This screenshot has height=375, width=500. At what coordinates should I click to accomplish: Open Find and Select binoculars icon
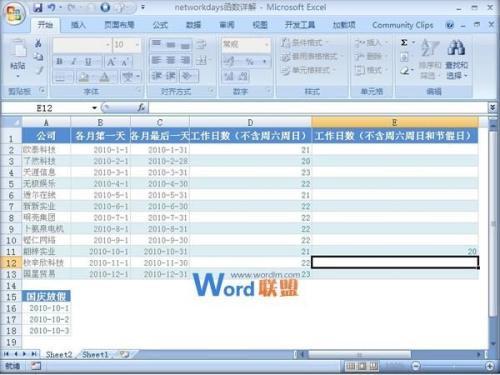pos(456,48)
